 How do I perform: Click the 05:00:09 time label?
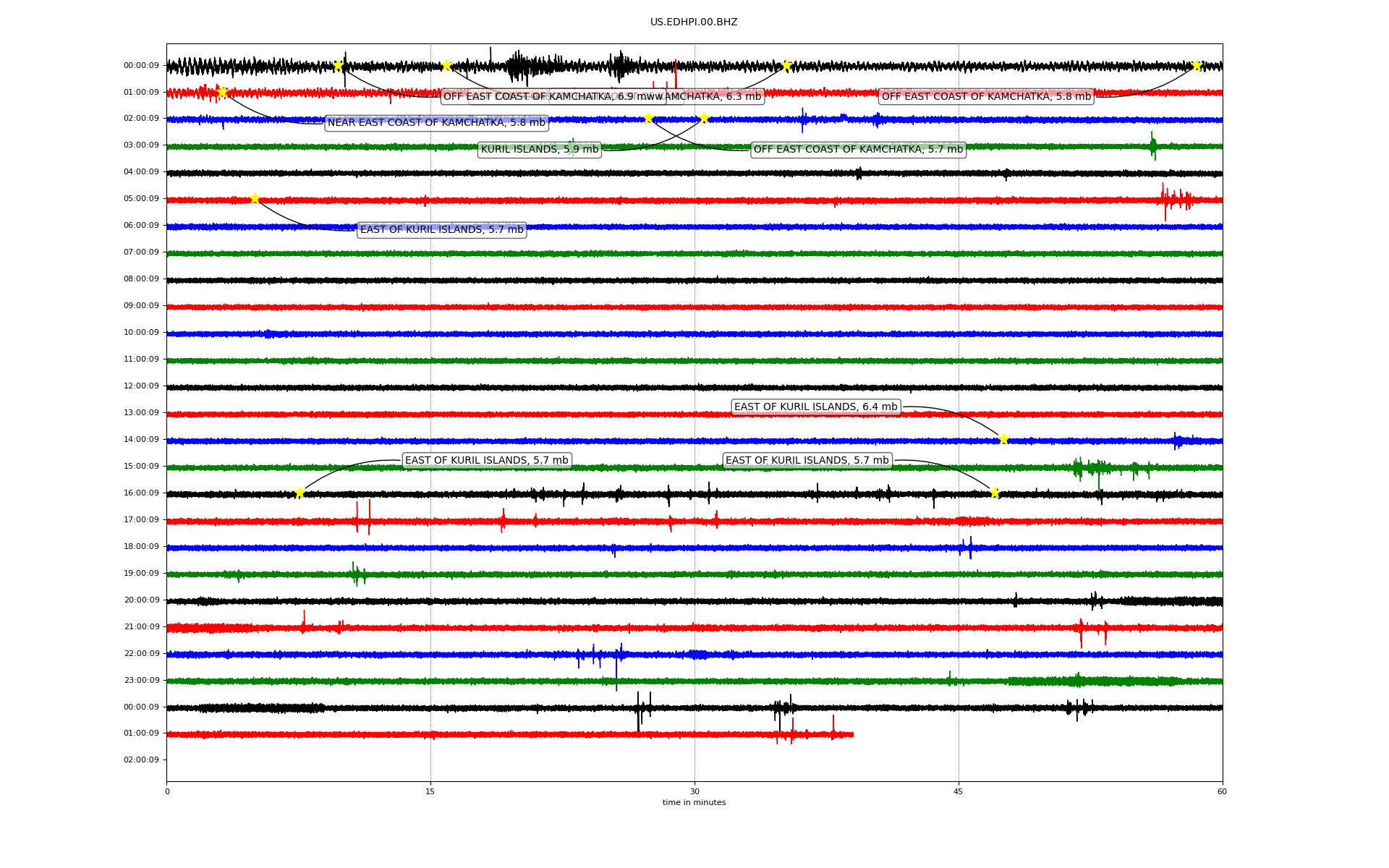click(141, 199)
